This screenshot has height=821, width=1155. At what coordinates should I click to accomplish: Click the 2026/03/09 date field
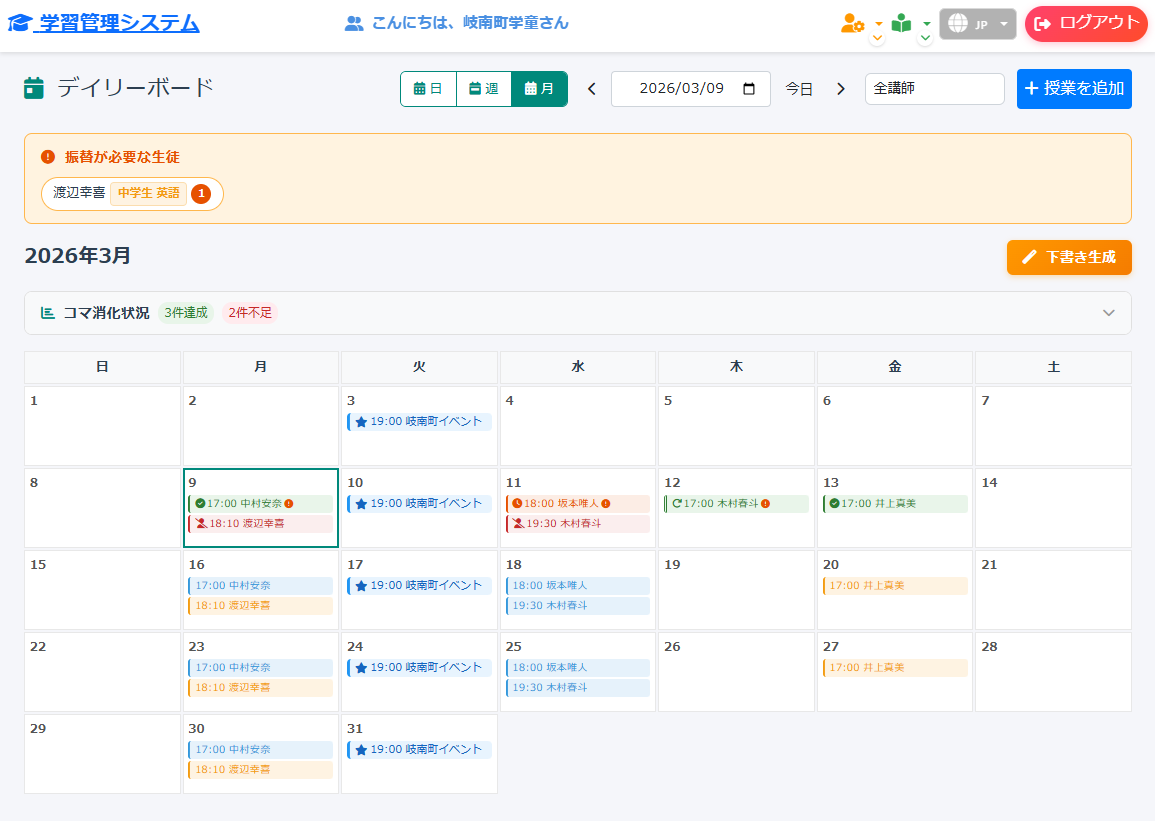pyautogui.click(x=690, y=89)
